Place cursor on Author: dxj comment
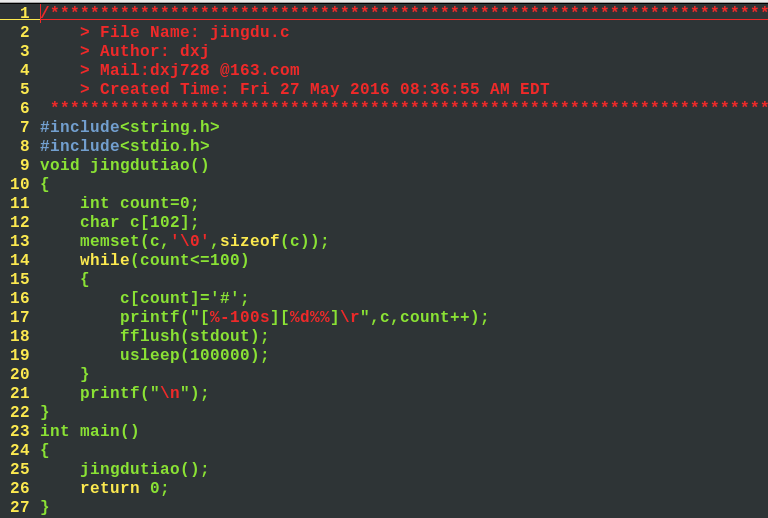This screenshot has width=768, height=518. coord(154,51)
